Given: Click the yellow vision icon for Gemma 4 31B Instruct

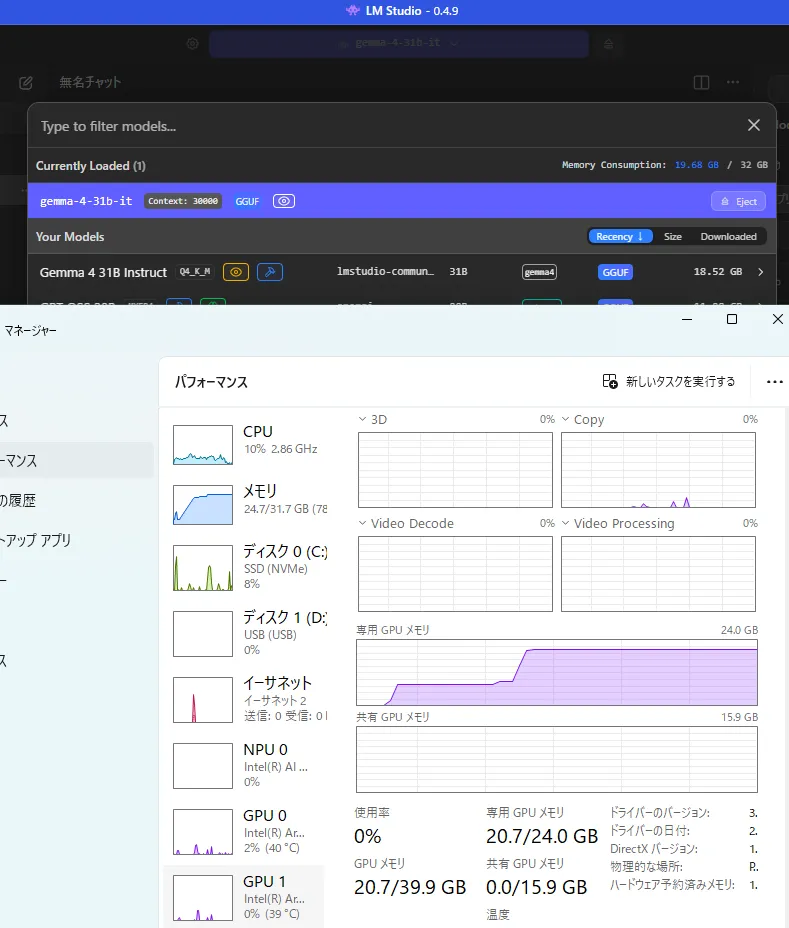Looking at the screenshot, I should point(236,272).
